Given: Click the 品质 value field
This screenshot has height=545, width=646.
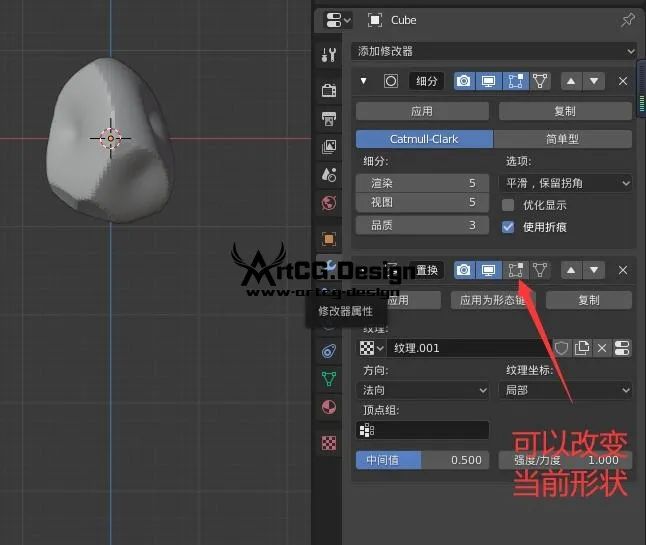Looking at the screenshot, I should pos(422,225).
